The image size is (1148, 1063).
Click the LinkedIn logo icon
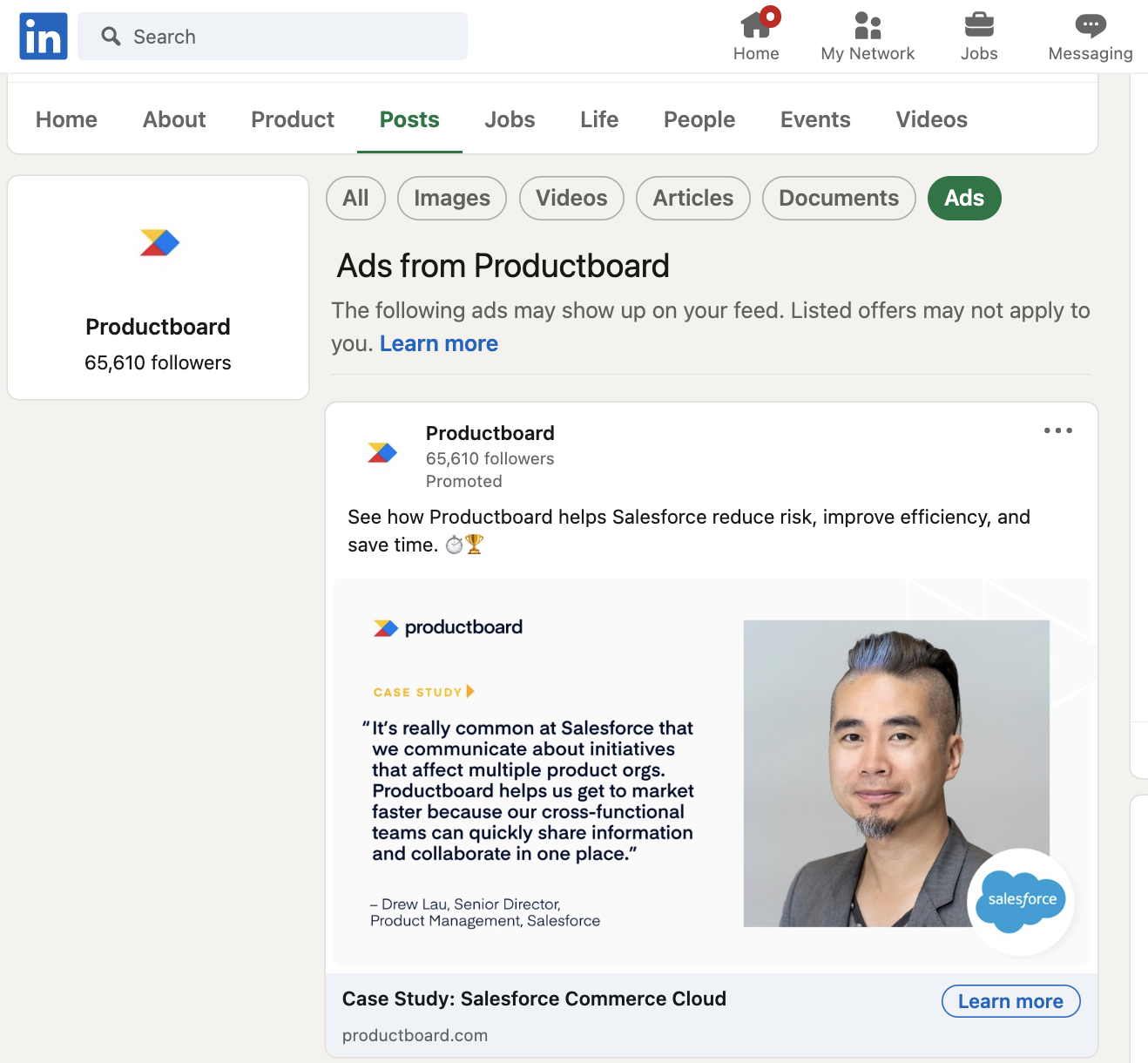(x=44, y=37)
